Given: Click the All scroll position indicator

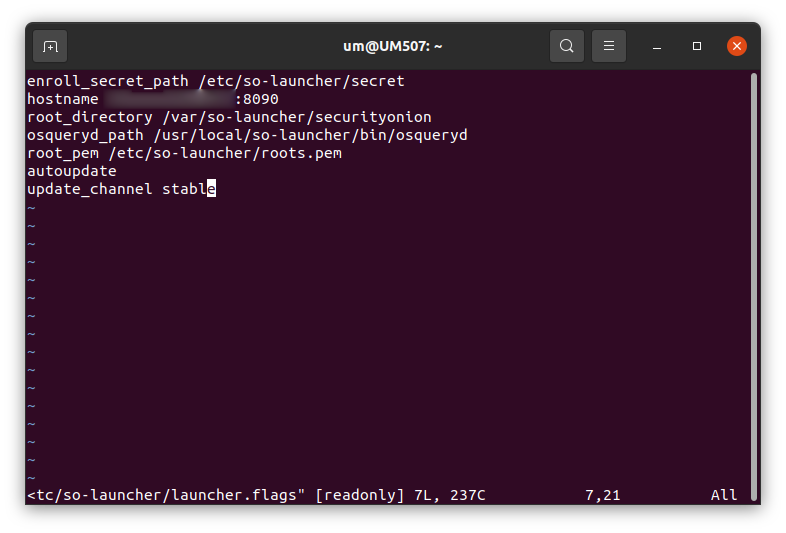Looking at the screenshot, I should tap(724, 495).
